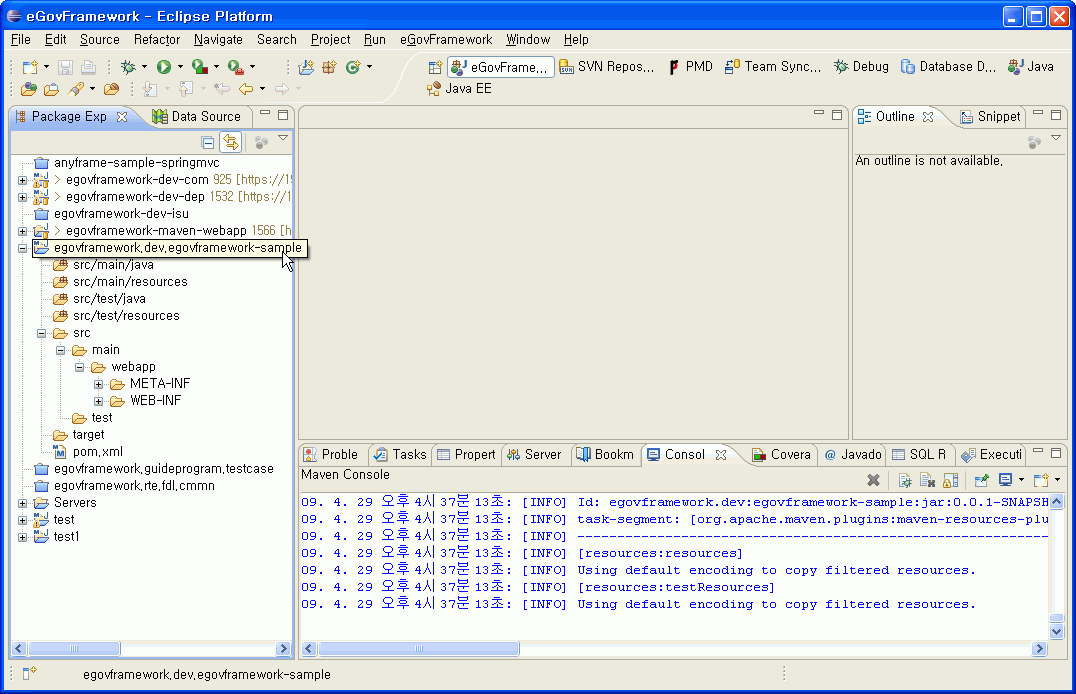Expand the META-INF folder node
Image resolution: width=1076 pixels, height=694 pixels.
coord(99,384)
